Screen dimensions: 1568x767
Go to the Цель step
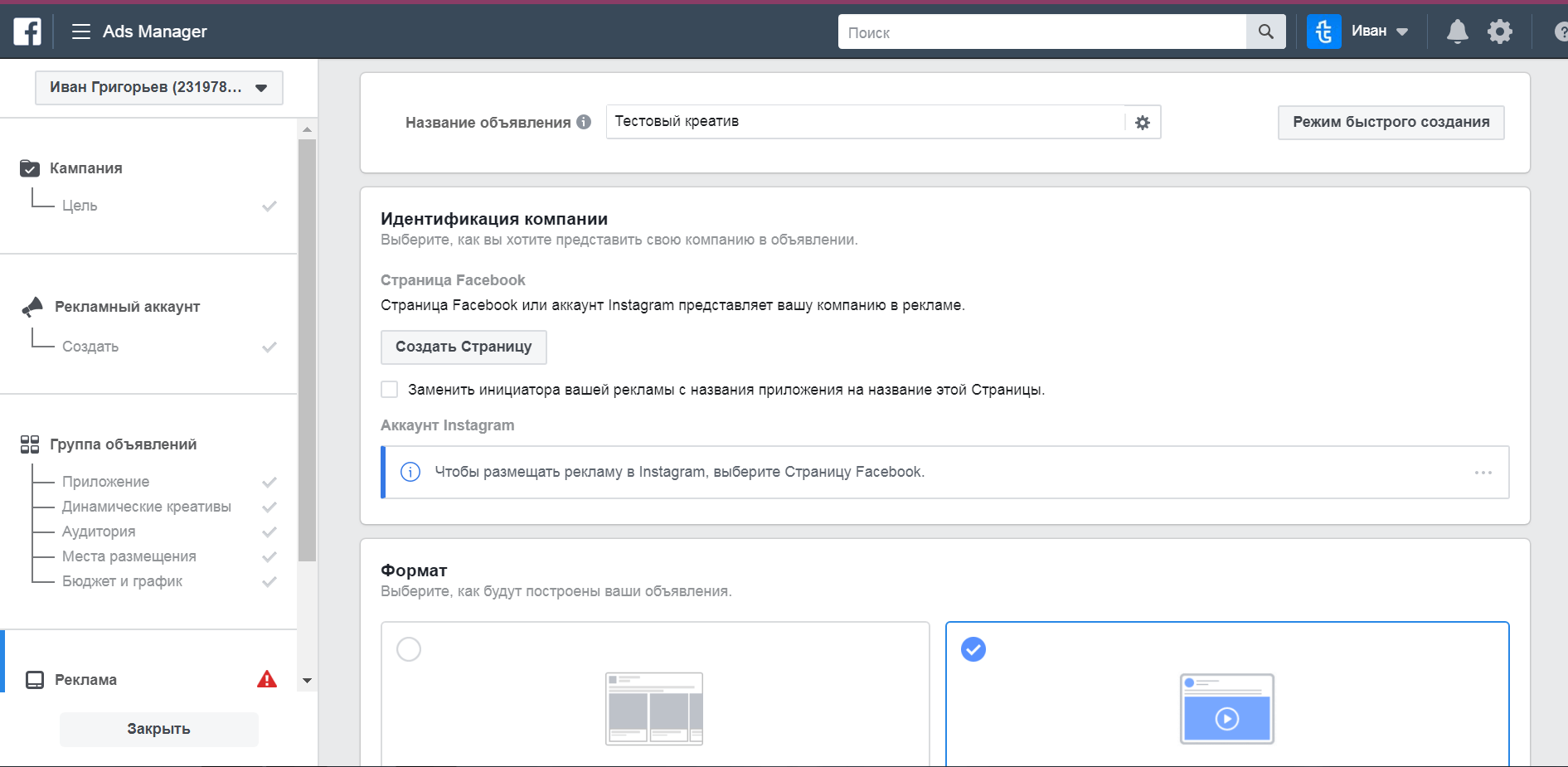pyautogui.click(x=80, y=206)
